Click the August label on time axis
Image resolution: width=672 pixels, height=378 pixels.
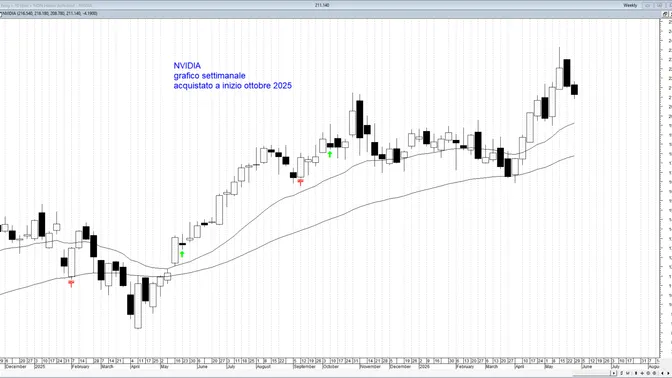[x=263, y=367]
